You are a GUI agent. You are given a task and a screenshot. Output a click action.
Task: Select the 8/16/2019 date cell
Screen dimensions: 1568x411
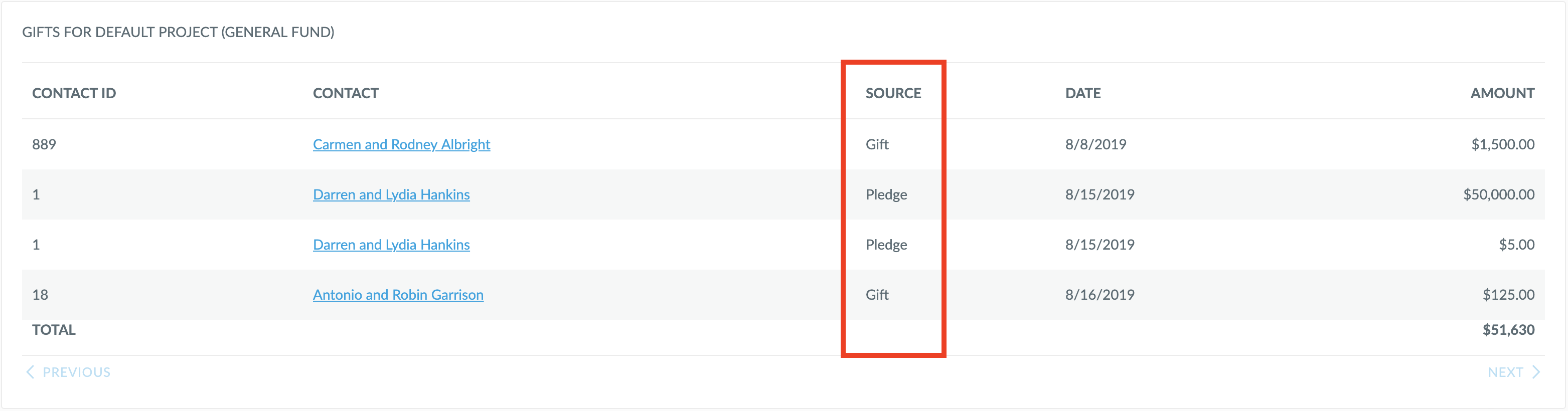(x=1100, y=295)
